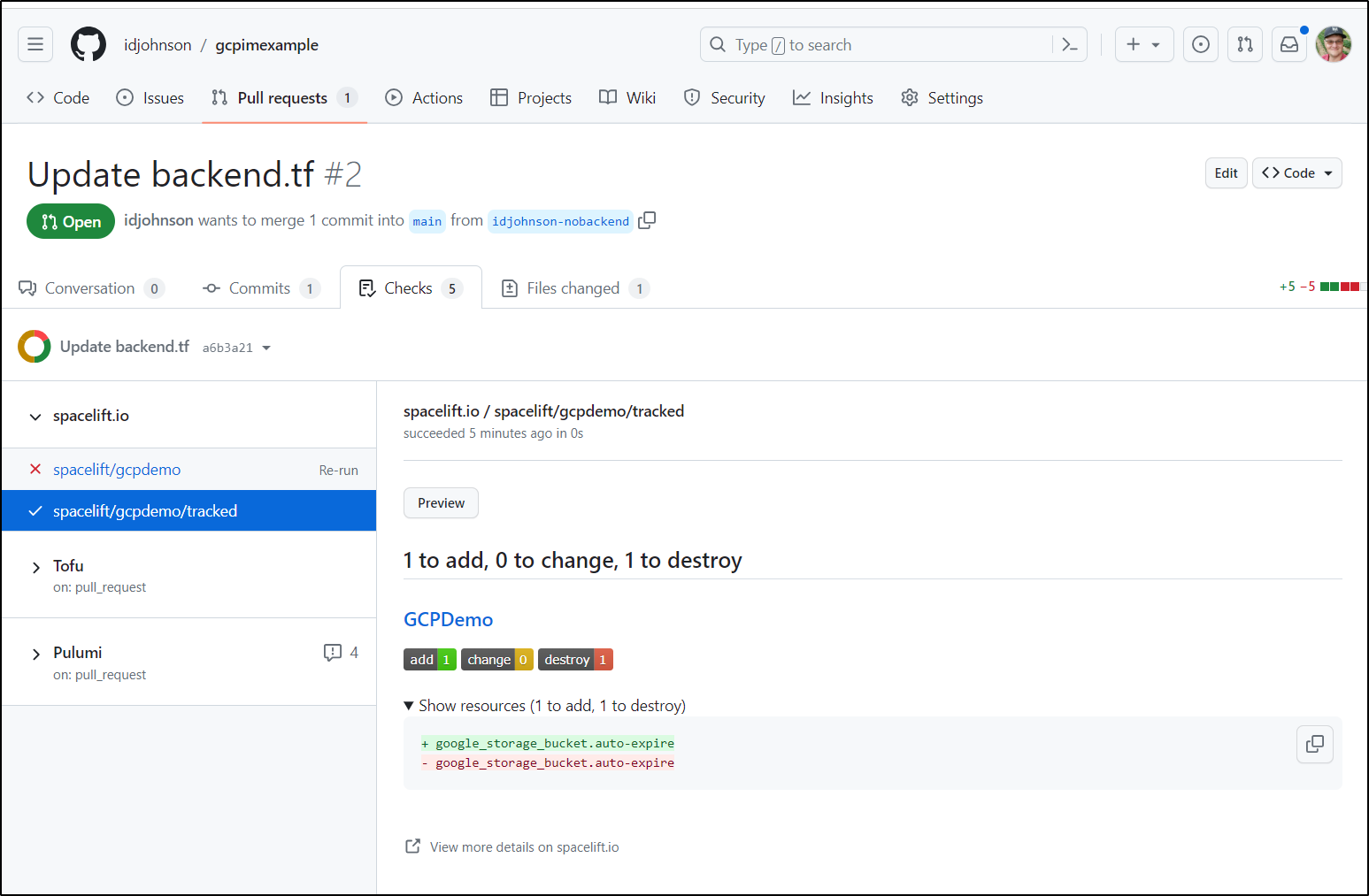
Task: Click 'succeeded 5 minutes ago in 0s' text
Action: (x=493, y=433)
